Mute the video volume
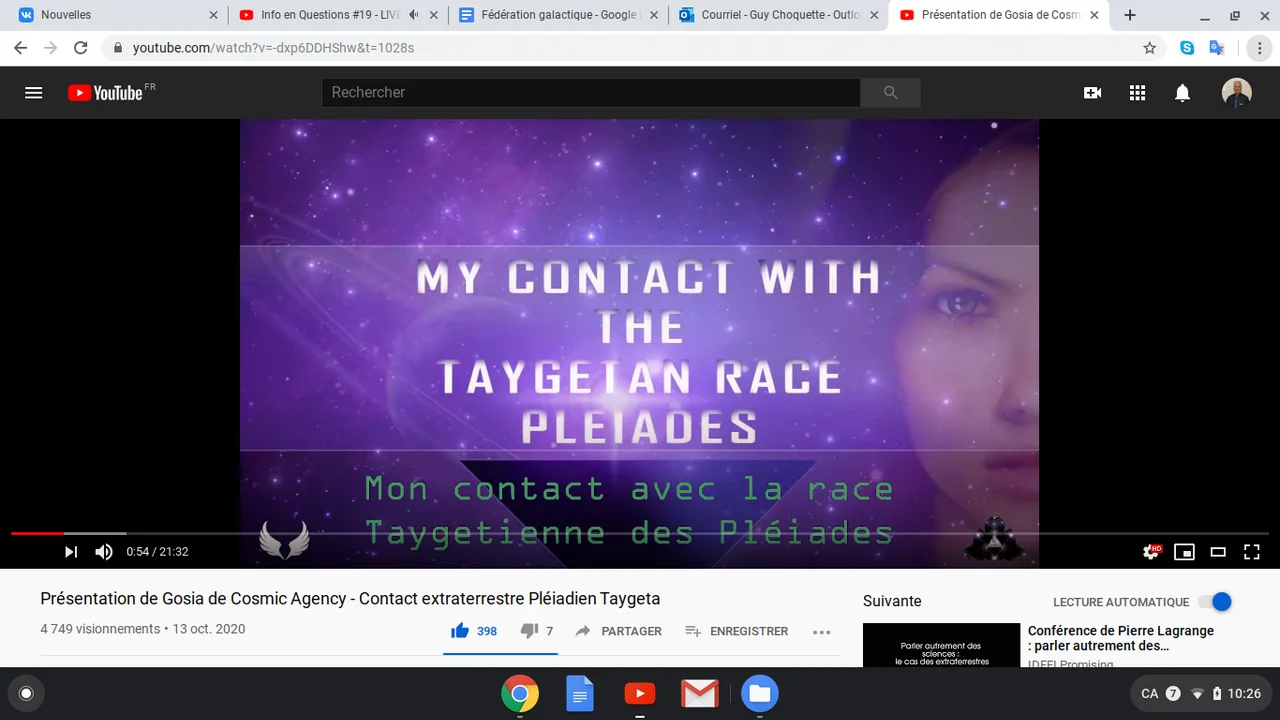Viewport: 1280px width, 720px height. point(104,552)
